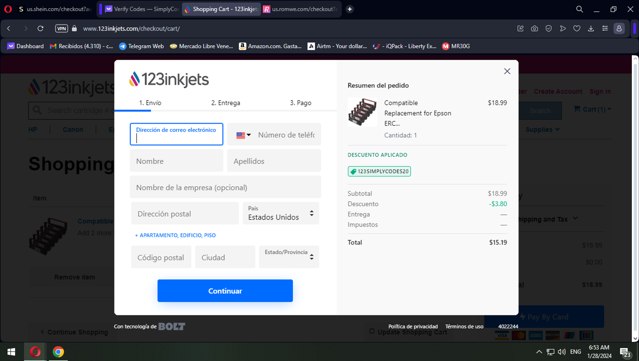This screenshot has height=361, width=639.
Task: Click the Dirección postal field
Action: click(185, 214)
